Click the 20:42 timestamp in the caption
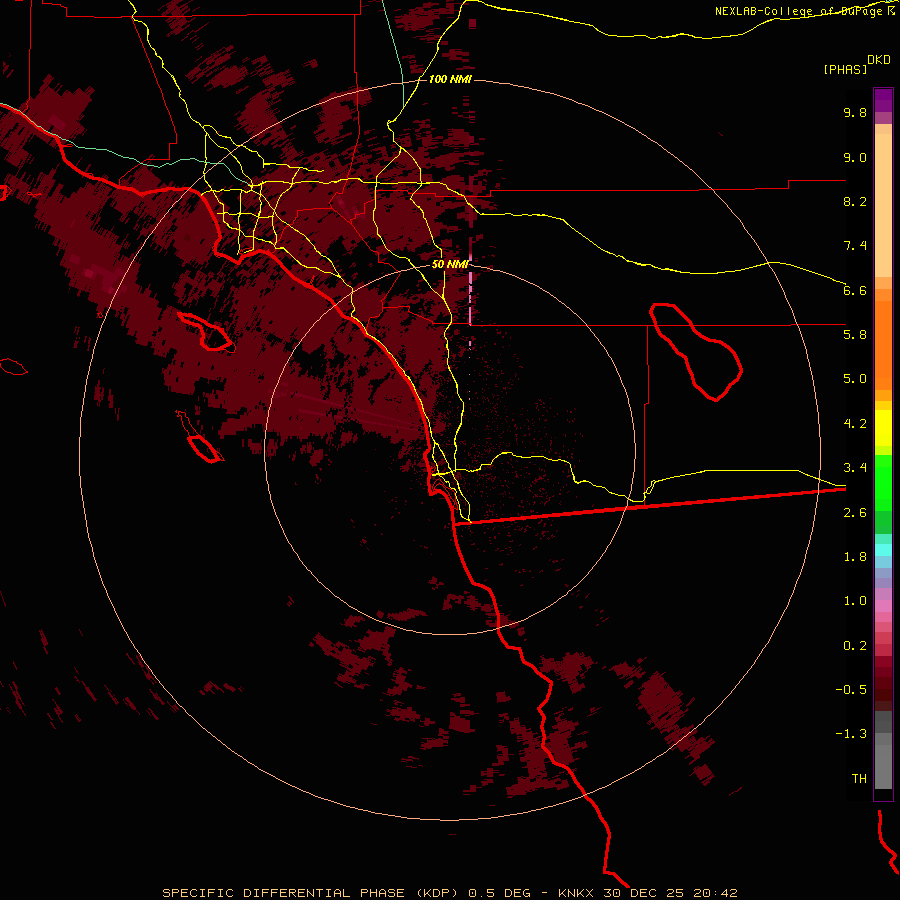The image size is (900, 900). click(715, 893)
